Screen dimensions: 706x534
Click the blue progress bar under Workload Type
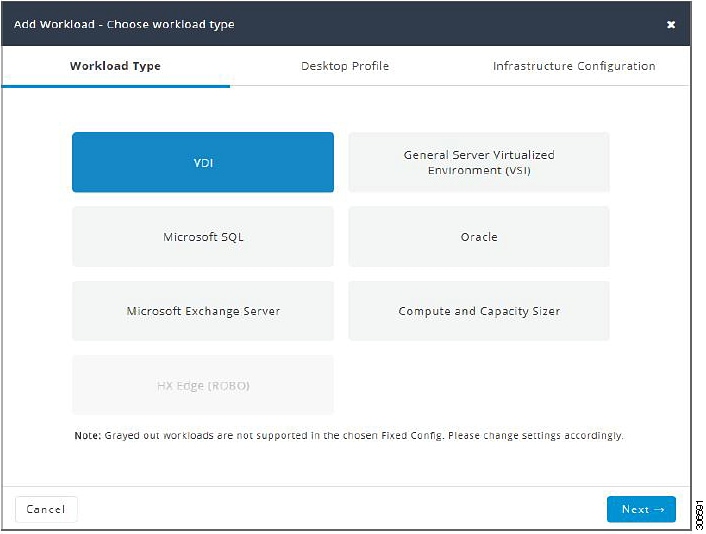click(116, 86)
